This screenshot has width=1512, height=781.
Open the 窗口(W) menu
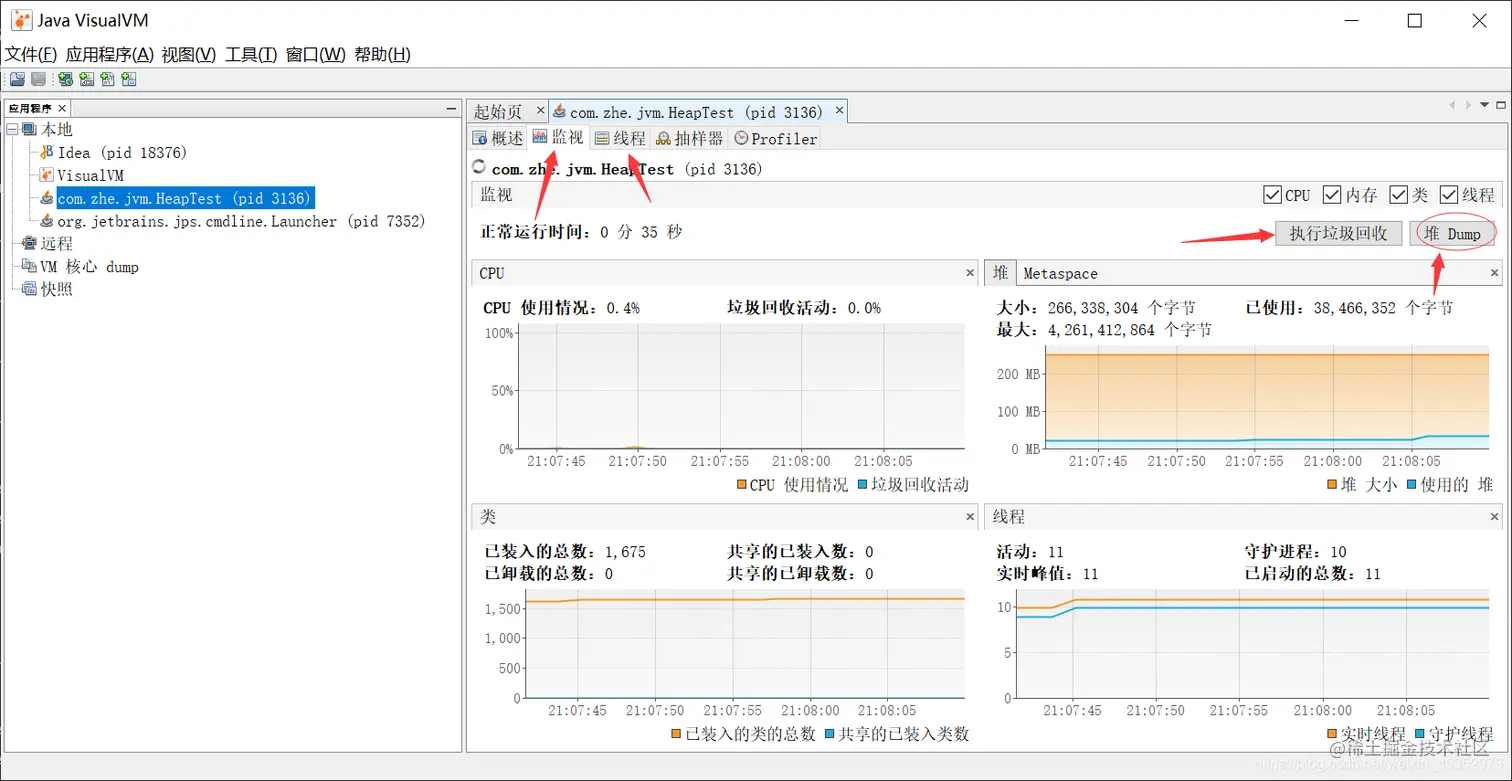click(x=316, y=54)
